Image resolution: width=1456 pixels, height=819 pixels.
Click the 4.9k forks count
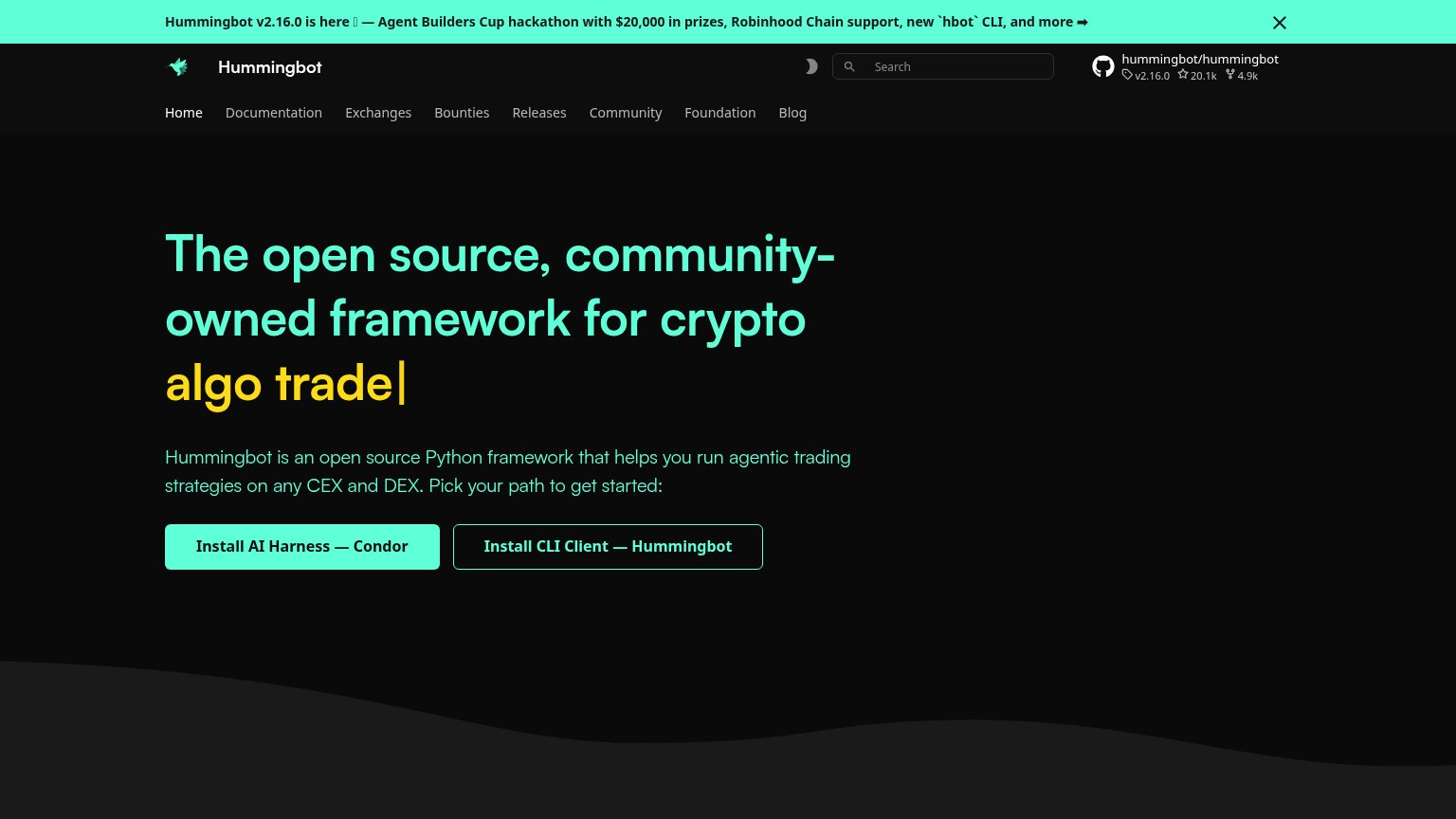pos(1247,76)
